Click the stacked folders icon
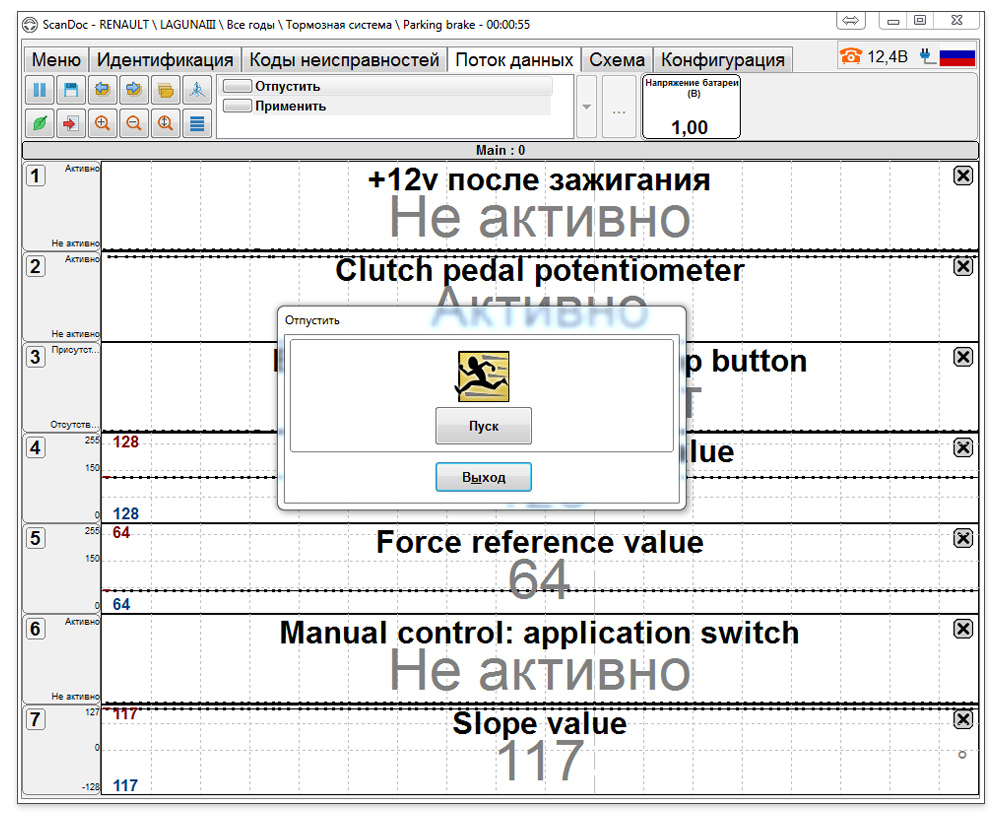The width and height of the screenshot is (1000, 823). pyautogui.click(x=165, y=90)
